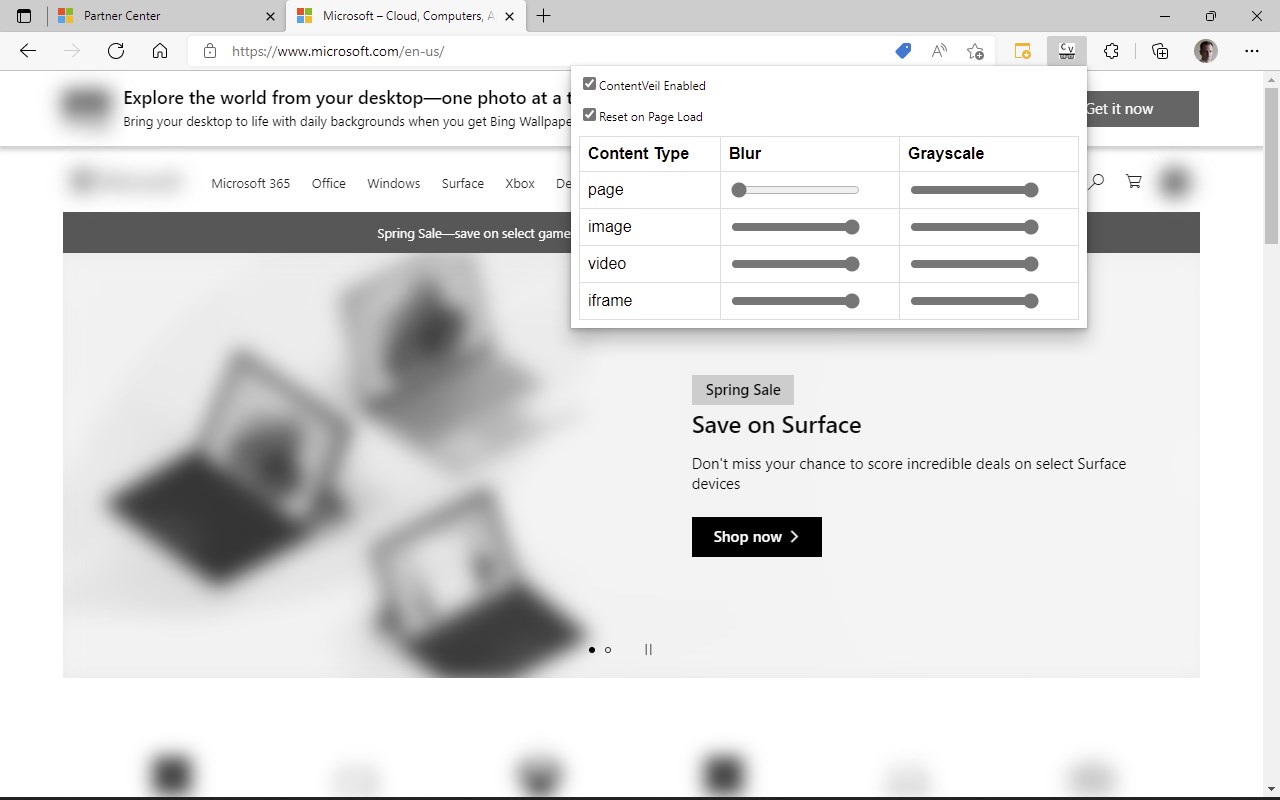This screenshot has width=1280, height=800.
Task: Add this page to favorites star
Action: pos(975,51)
